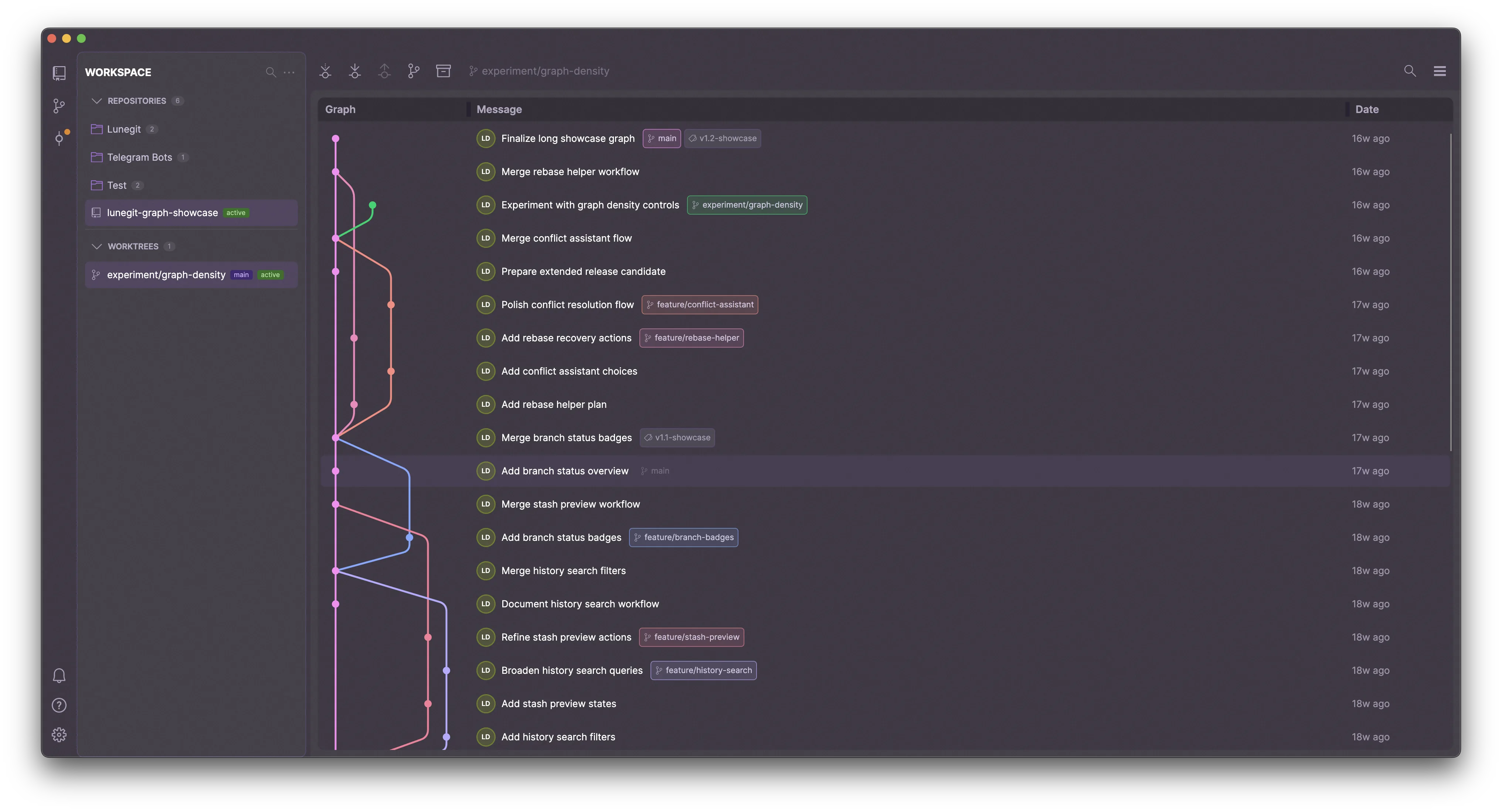This screenshot has width=1502, height=812.
Task: Select the 'Document history search workflow' commit
Action: (x=885, y=604)
